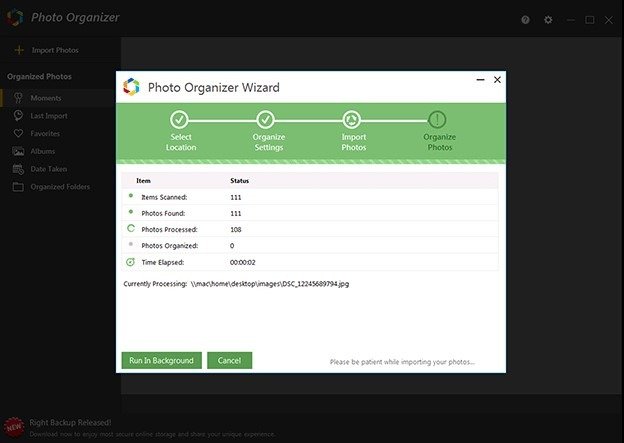
Task: Close the Photo Organizer Wizard dialog
Action: tap(497, 80)
